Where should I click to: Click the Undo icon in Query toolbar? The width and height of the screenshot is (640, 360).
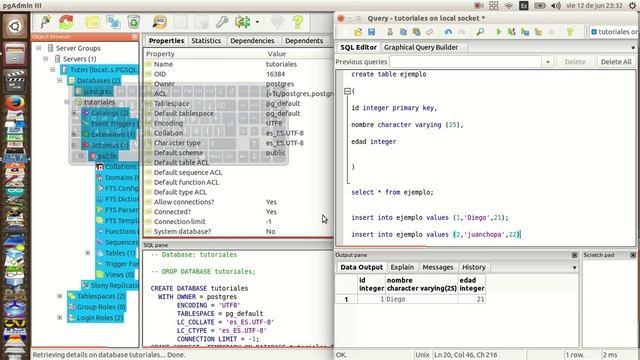coord(448,32)
